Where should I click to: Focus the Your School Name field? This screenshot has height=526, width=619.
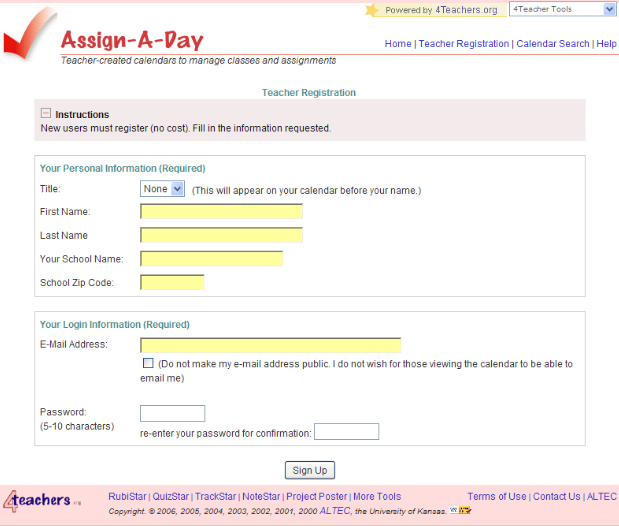click(x=212, y=259)
